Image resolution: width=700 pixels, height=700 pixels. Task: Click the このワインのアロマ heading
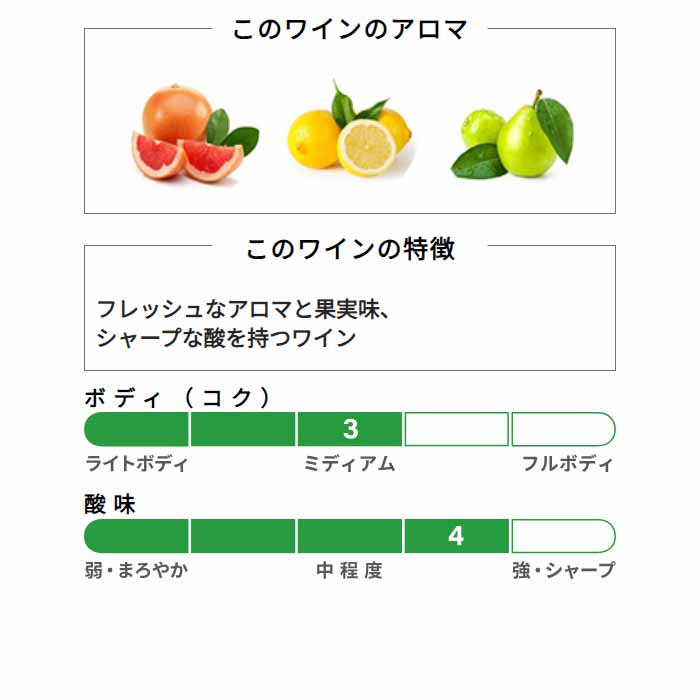click(350, 29)
